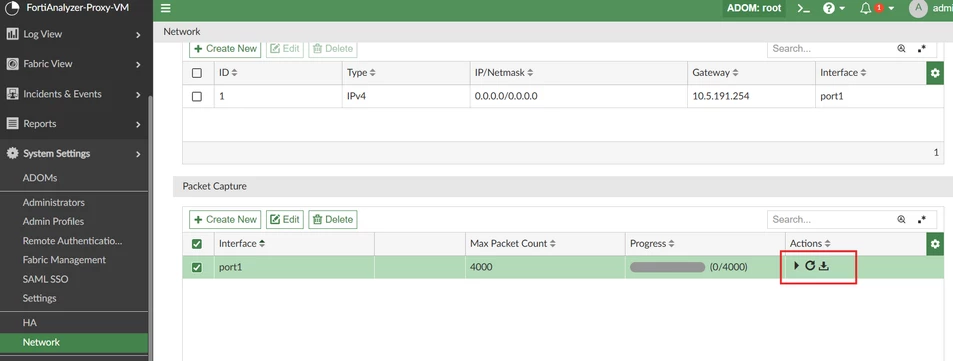Start packet capture on port1

pyautogui.click(x=796, y=266)
